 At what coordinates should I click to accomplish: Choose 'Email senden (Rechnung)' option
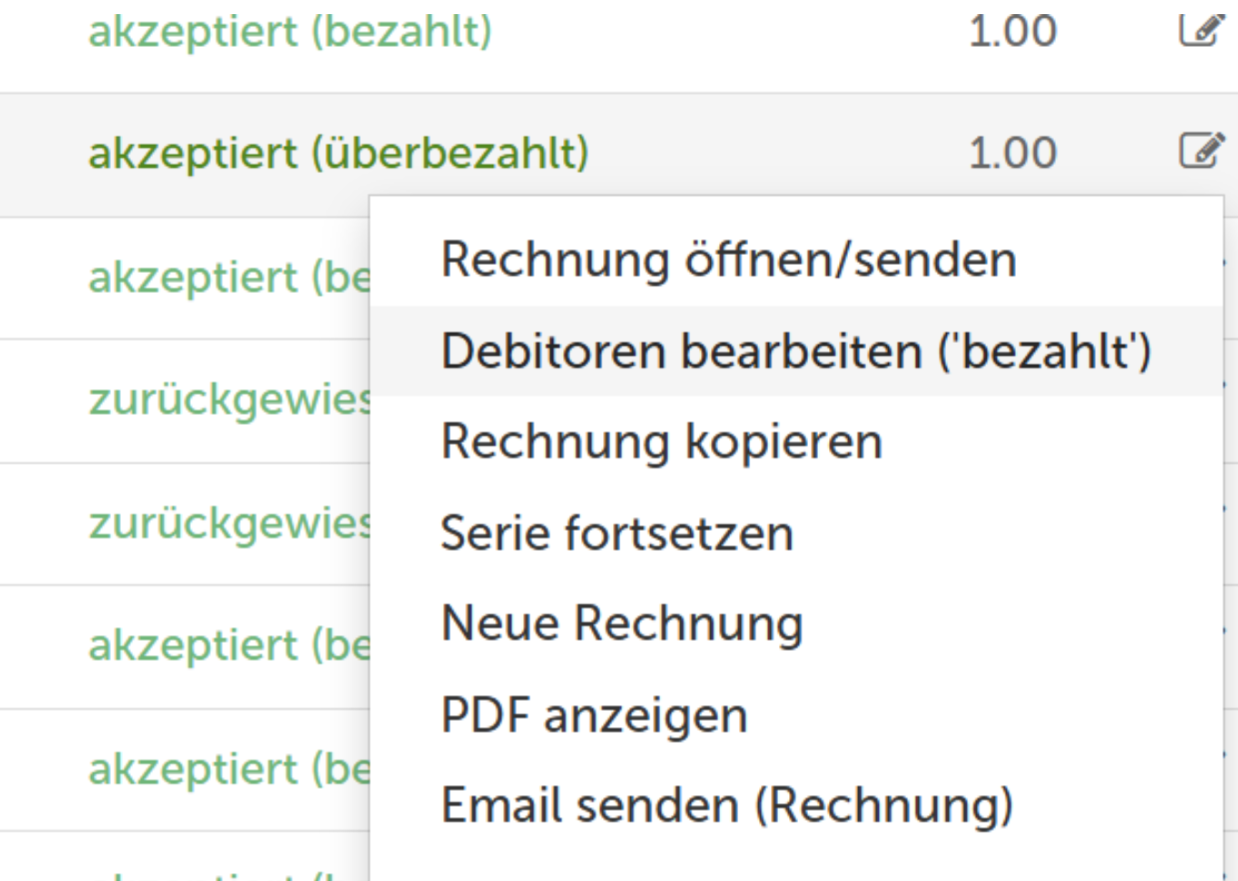tap(727, 806)
